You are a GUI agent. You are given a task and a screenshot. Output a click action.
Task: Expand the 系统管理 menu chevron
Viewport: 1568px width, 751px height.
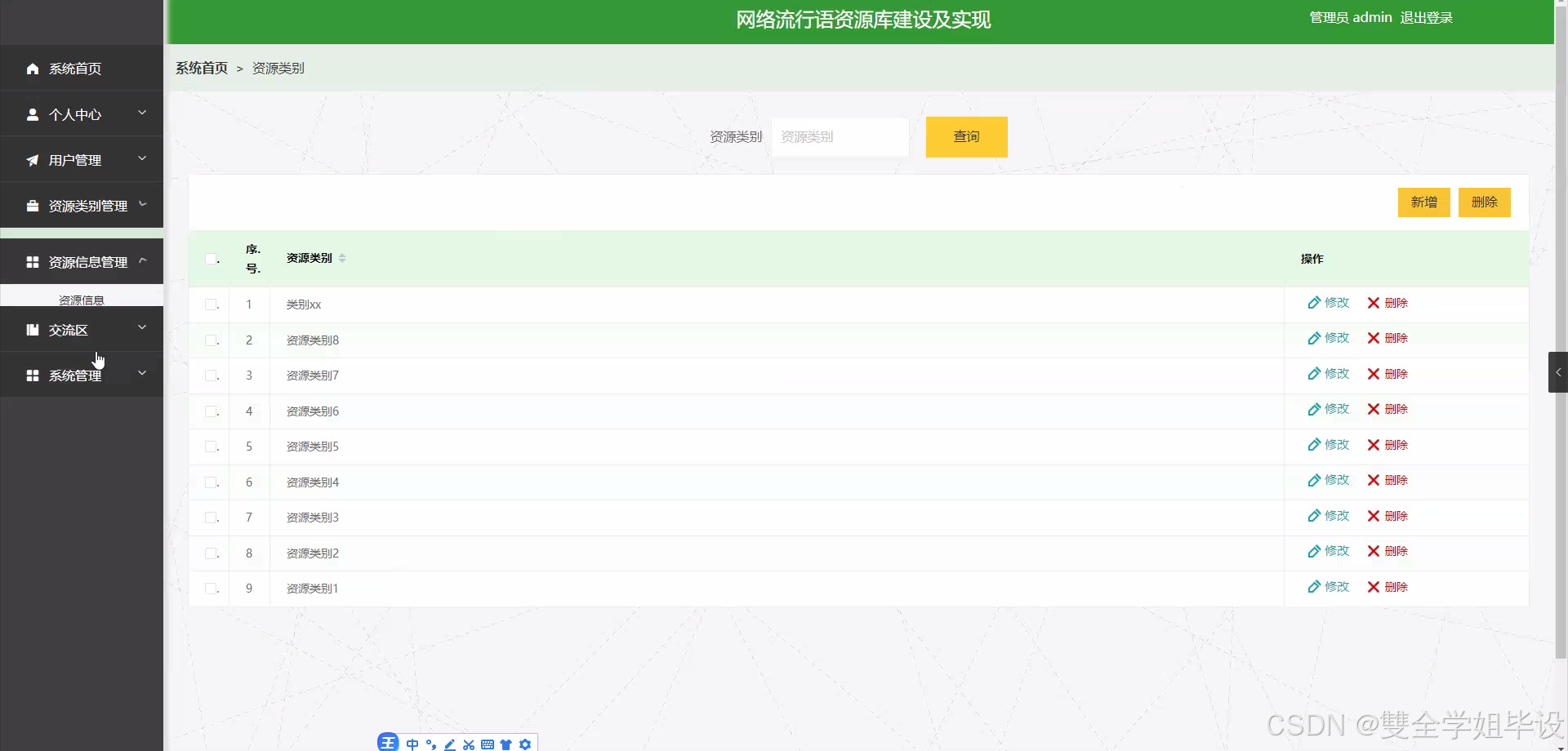[142, 374]
